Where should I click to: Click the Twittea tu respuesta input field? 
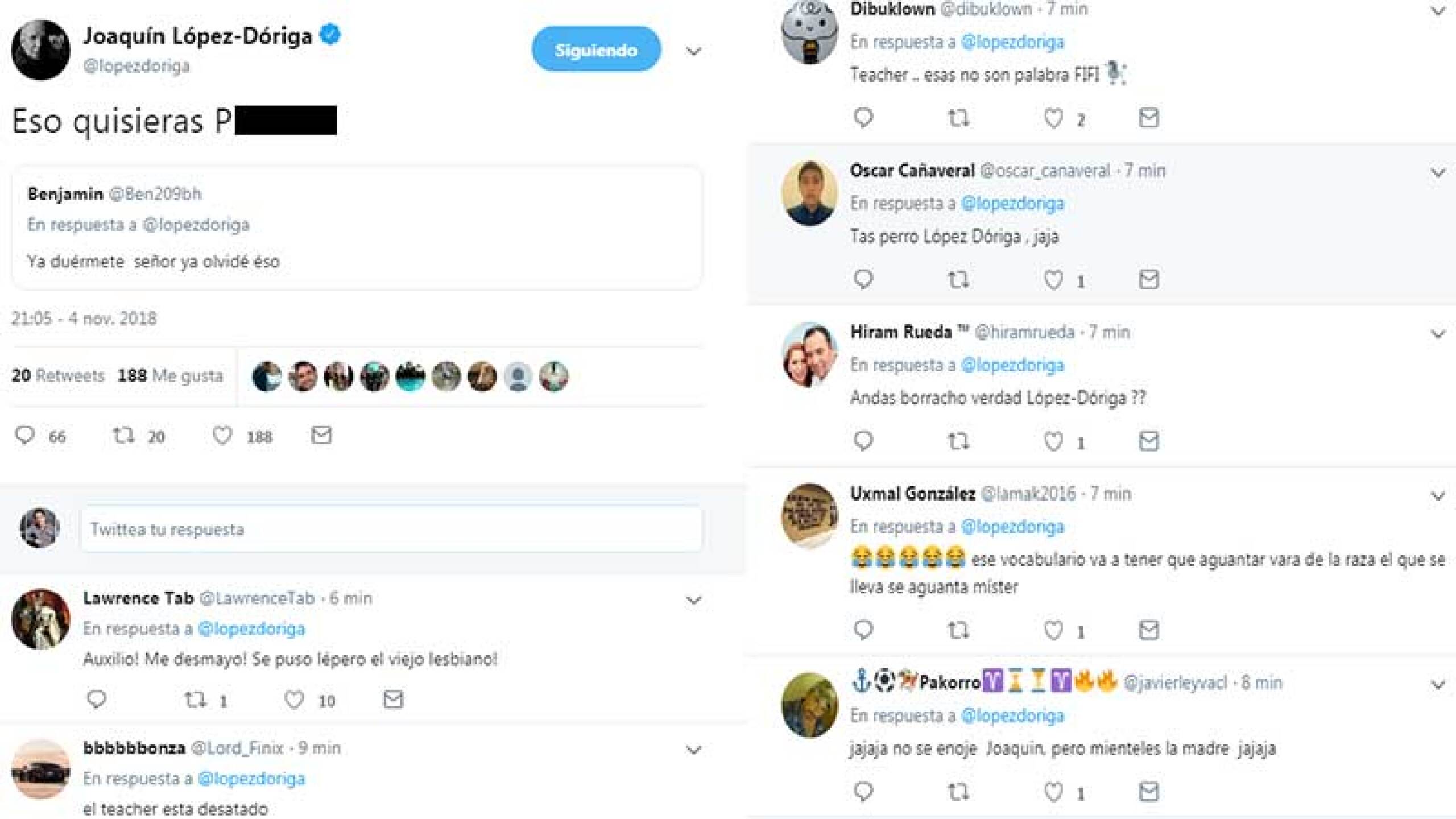(x=392, y=529)
